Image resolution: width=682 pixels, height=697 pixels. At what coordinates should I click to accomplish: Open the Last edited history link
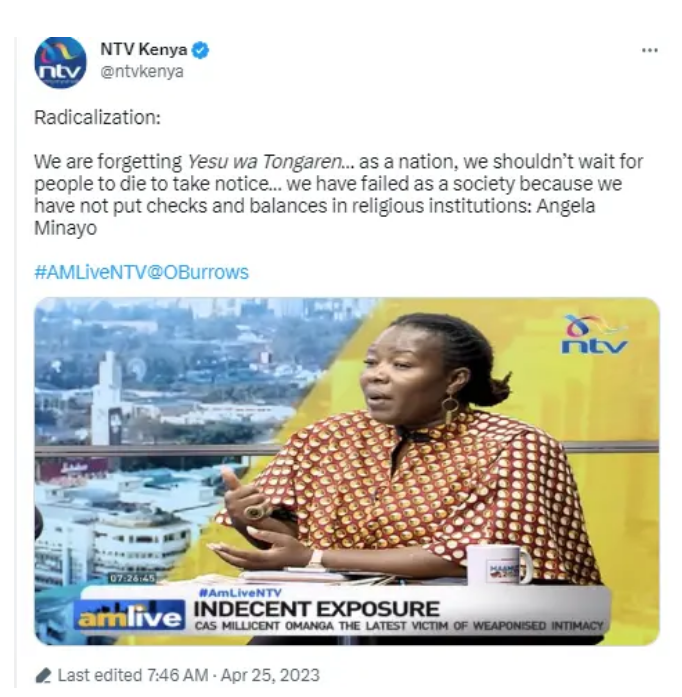pyautogui.click(x=133, y=675)
